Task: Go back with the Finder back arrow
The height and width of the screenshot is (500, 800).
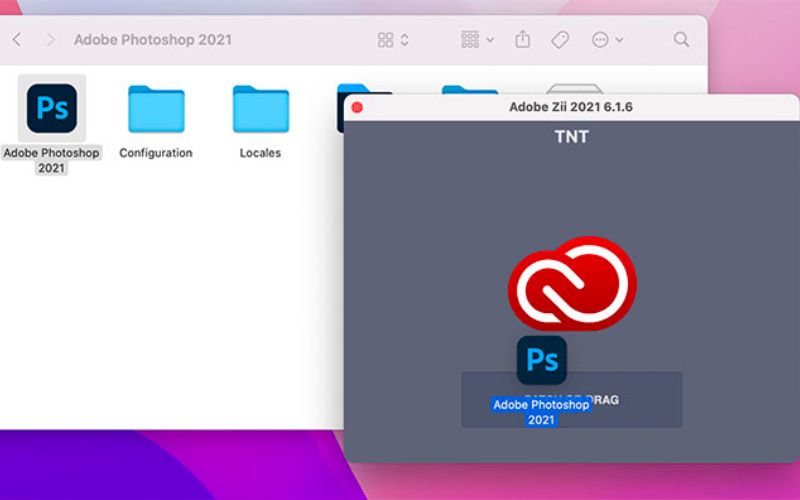Action: (x=17, y=39)
